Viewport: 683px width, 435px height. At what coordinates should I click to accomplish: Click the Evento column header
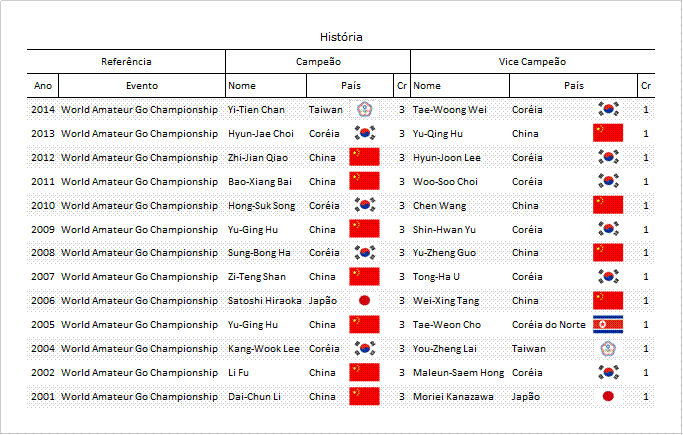[142, 86]
